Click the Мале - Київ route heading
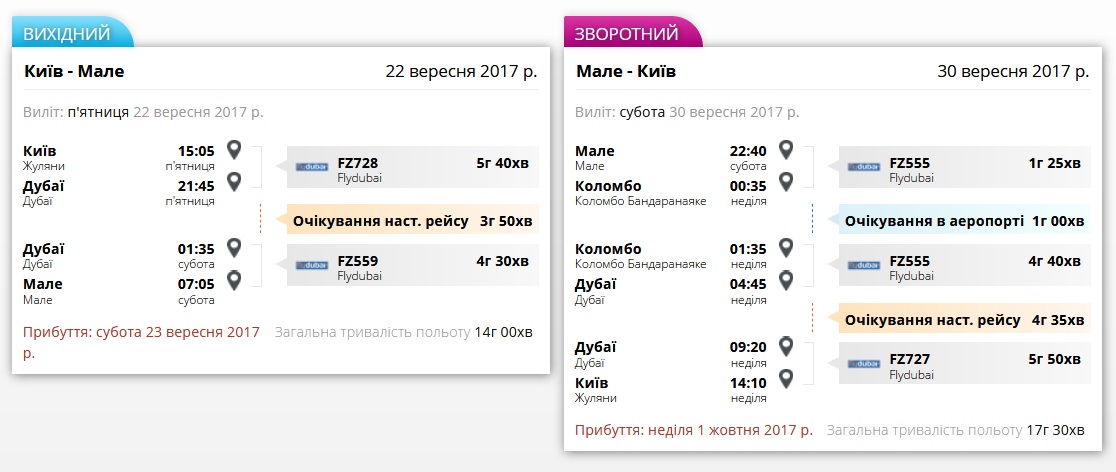1116x472 pixels. [x=626, y=71]
